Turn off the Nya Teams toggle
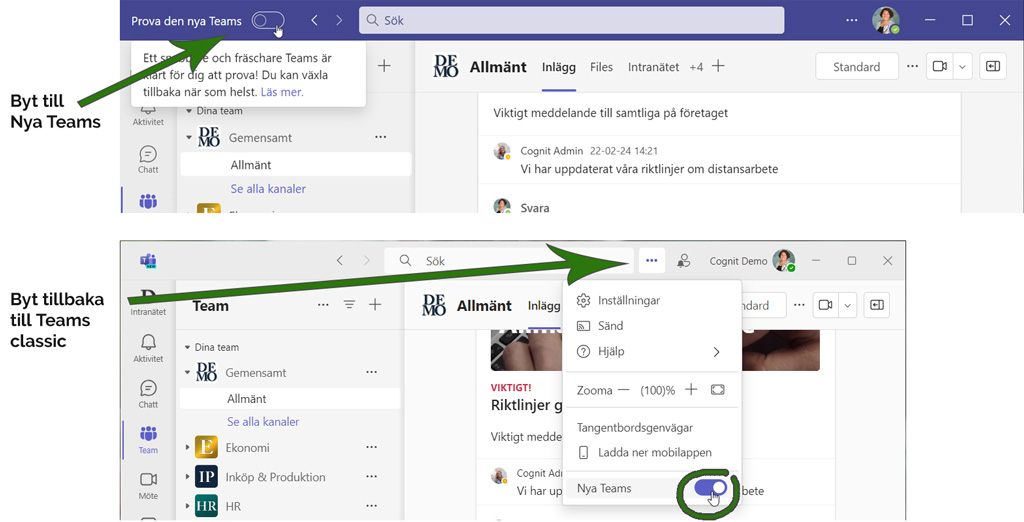Image resolution: width=1024 pixels, height=522 pixels. coord(710,488)
